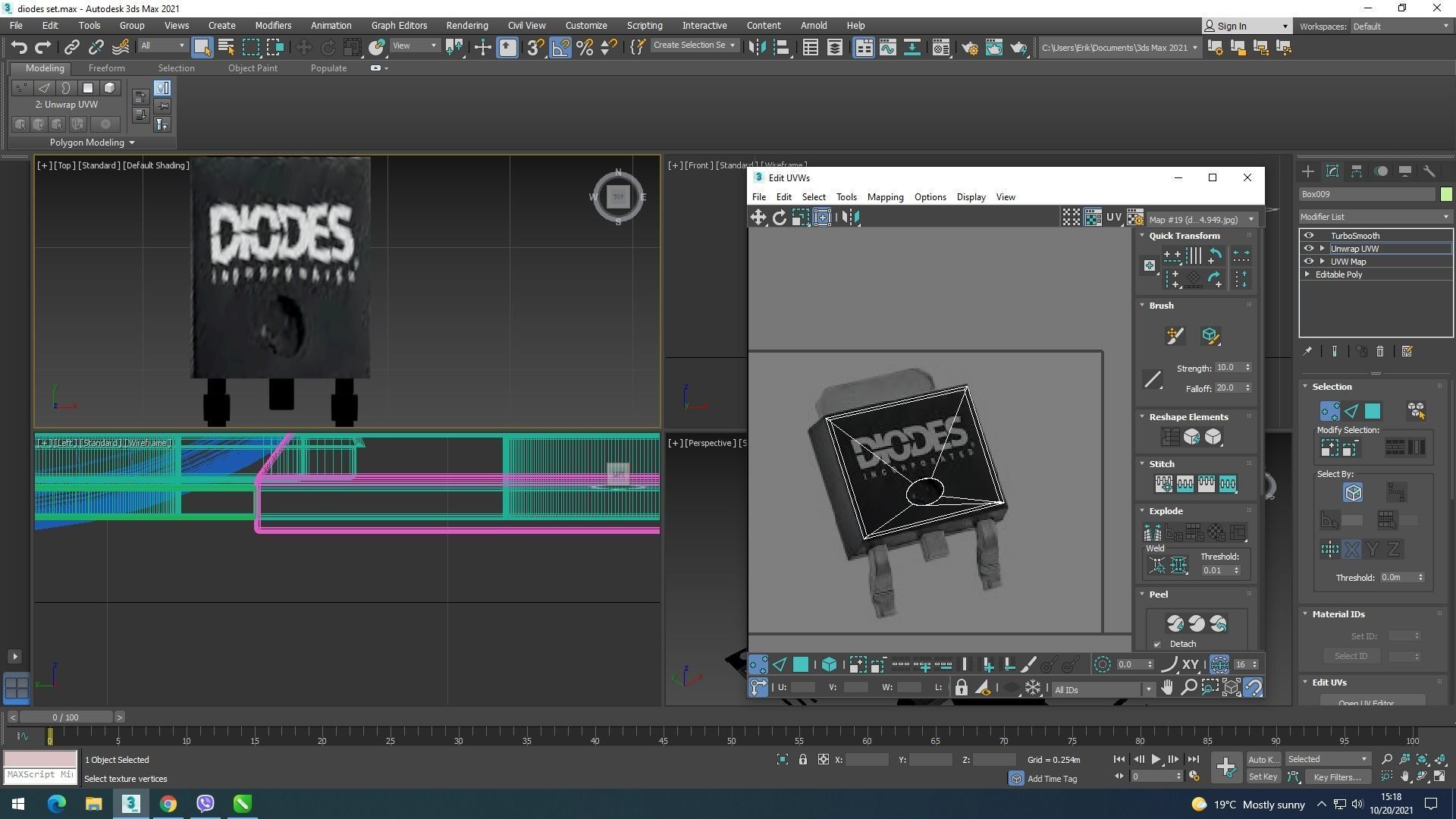Switch to the Freeform ribbon tab
Image resolution: width=1456 pixels, height=819 pixels.
pyautogui.click(x=106, y=68)
